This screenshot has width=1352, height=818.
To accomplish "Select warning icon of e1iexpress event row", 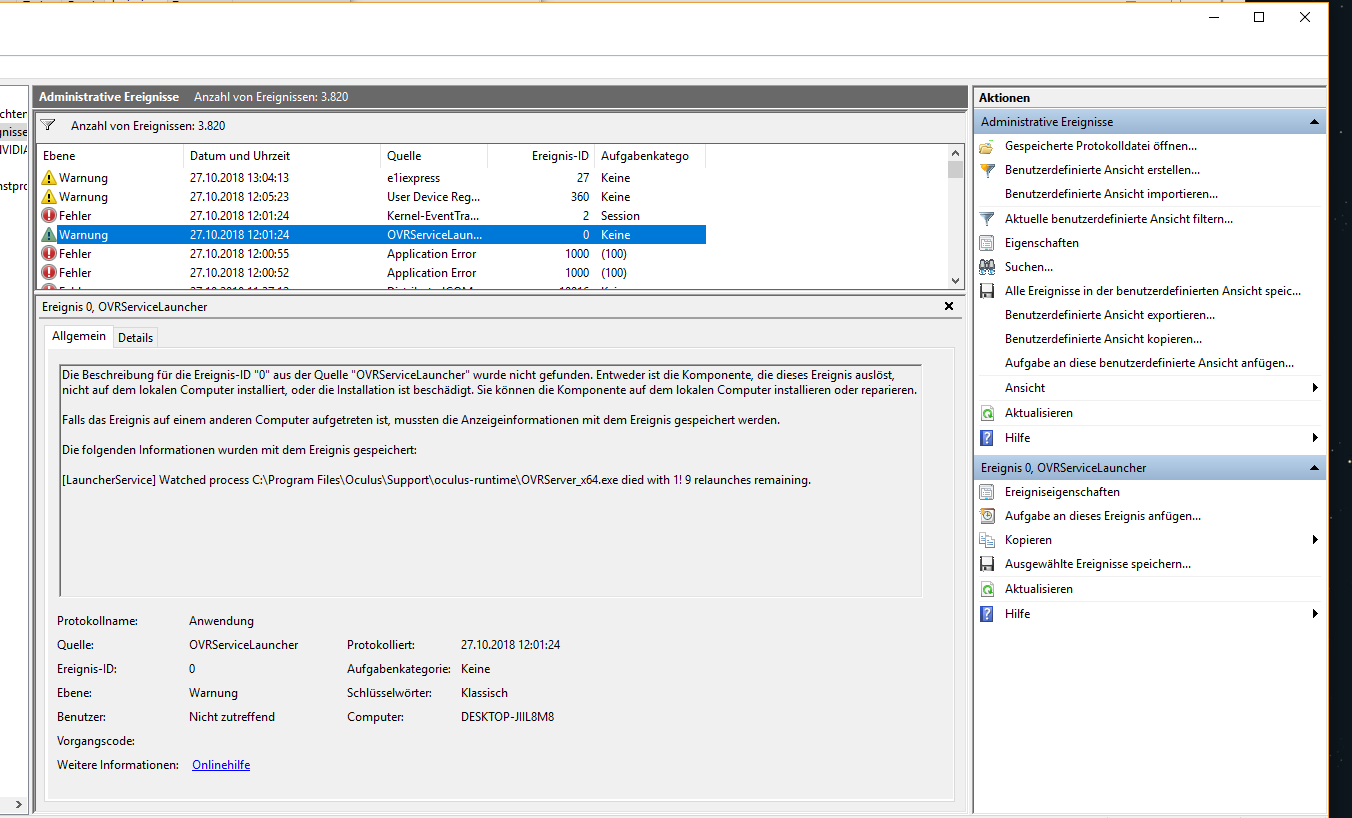I will (x=49, y=178).
